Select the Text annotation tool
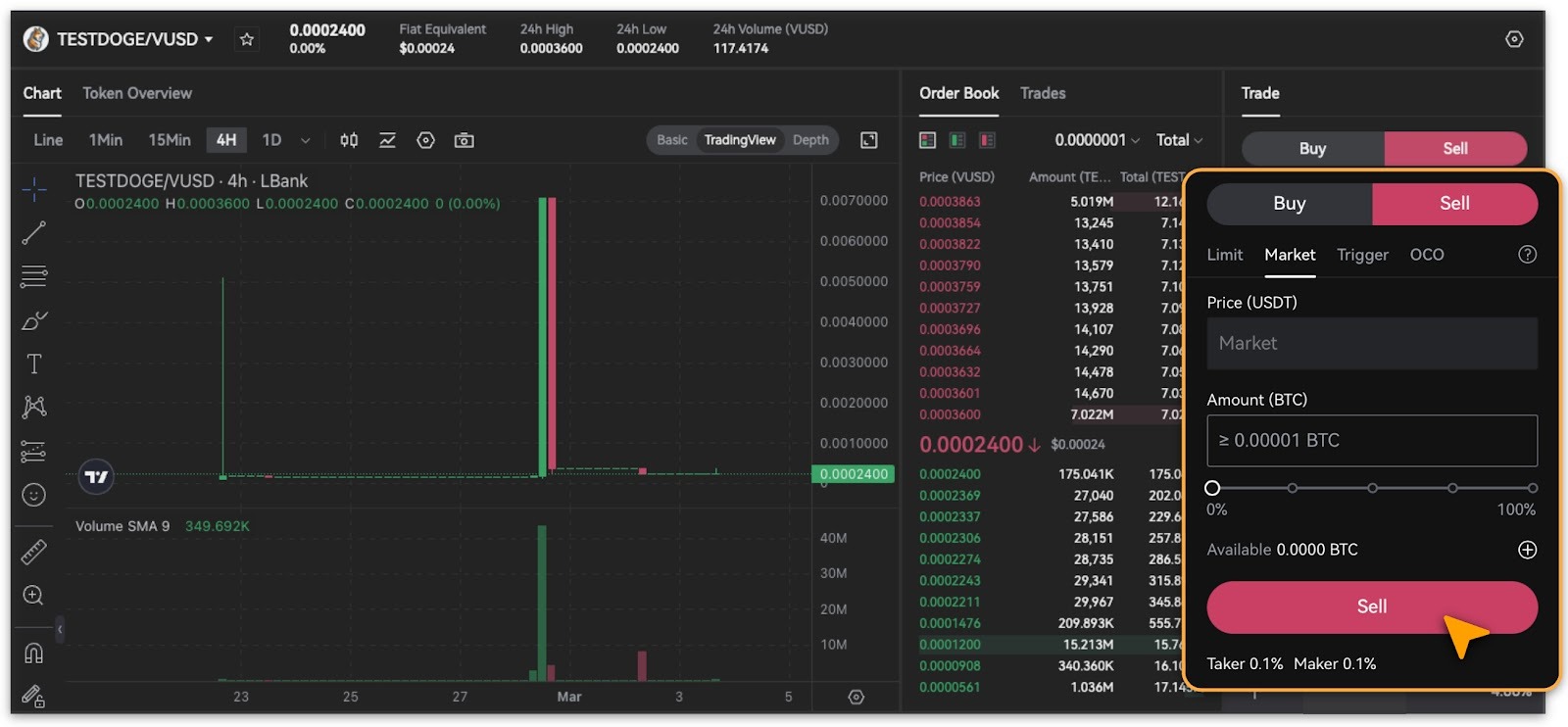1568x727 pixels. [x=34, y=364]
